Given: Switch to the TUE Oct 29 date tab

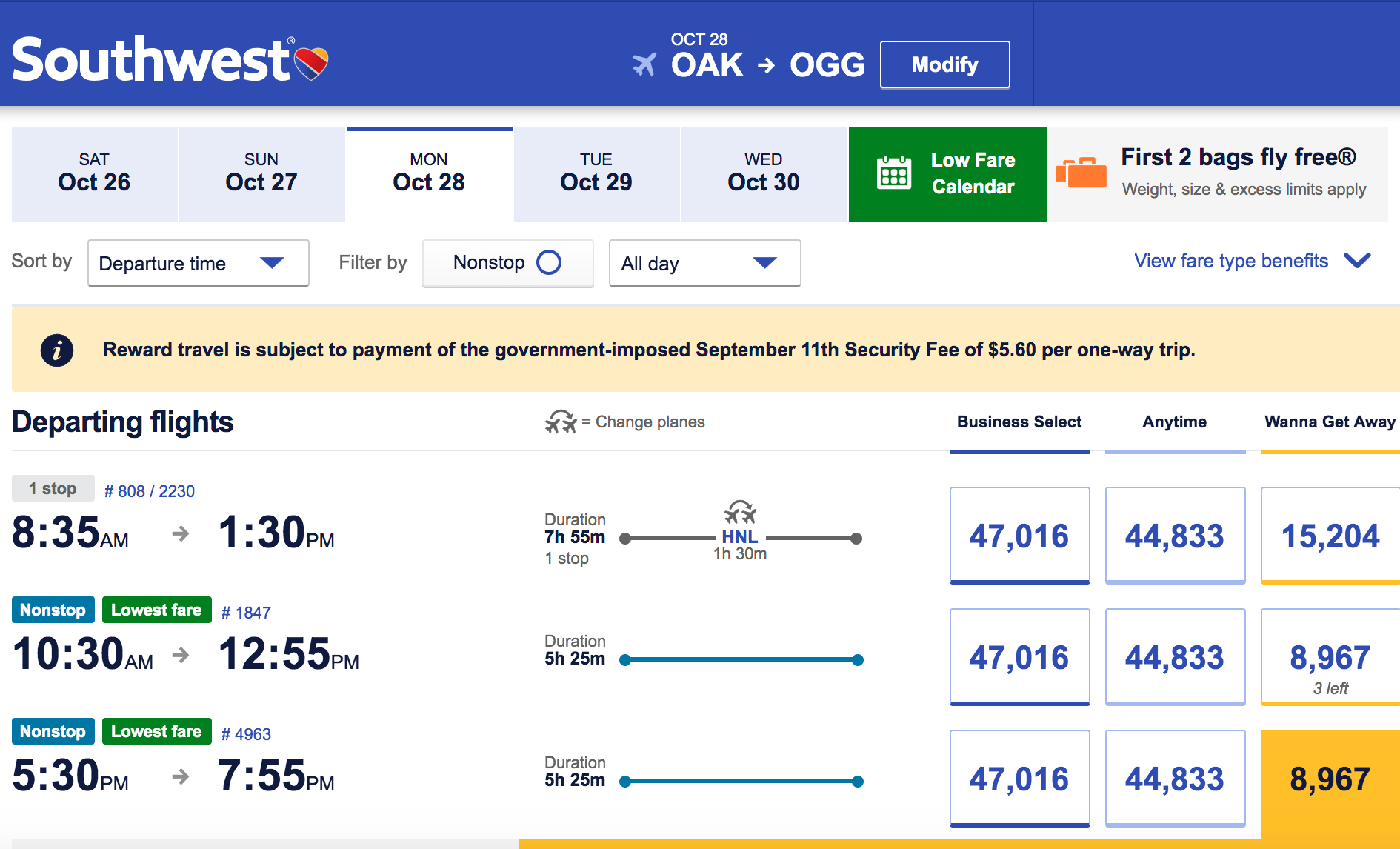Looking at the screenshot, I should click(596, 174).
